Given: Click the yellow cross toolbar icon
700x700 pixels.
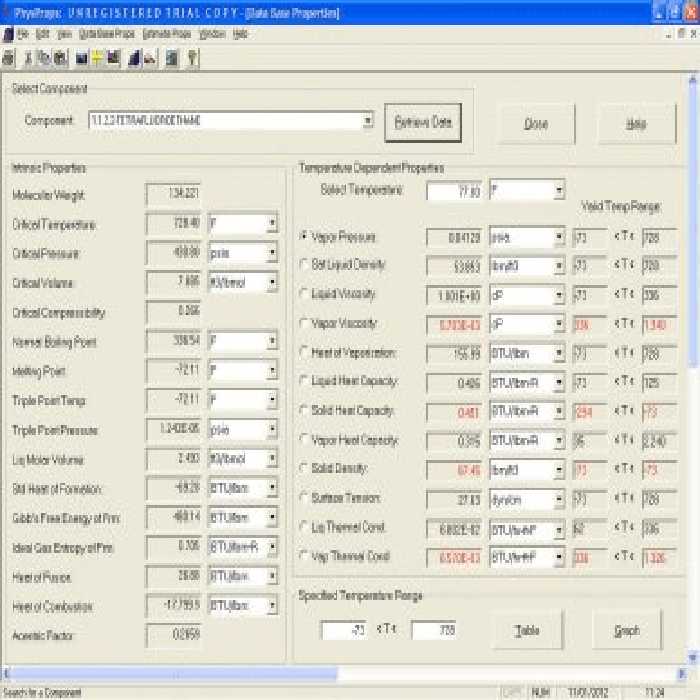Looking at the screenshot, I should pos(97,58).
